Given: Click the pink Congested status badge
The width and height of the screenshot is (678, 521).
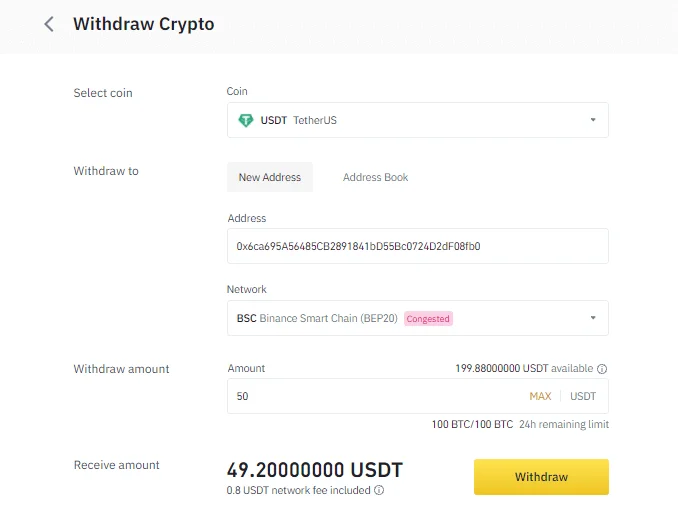Looking at the screenshot, I should 428,319.
